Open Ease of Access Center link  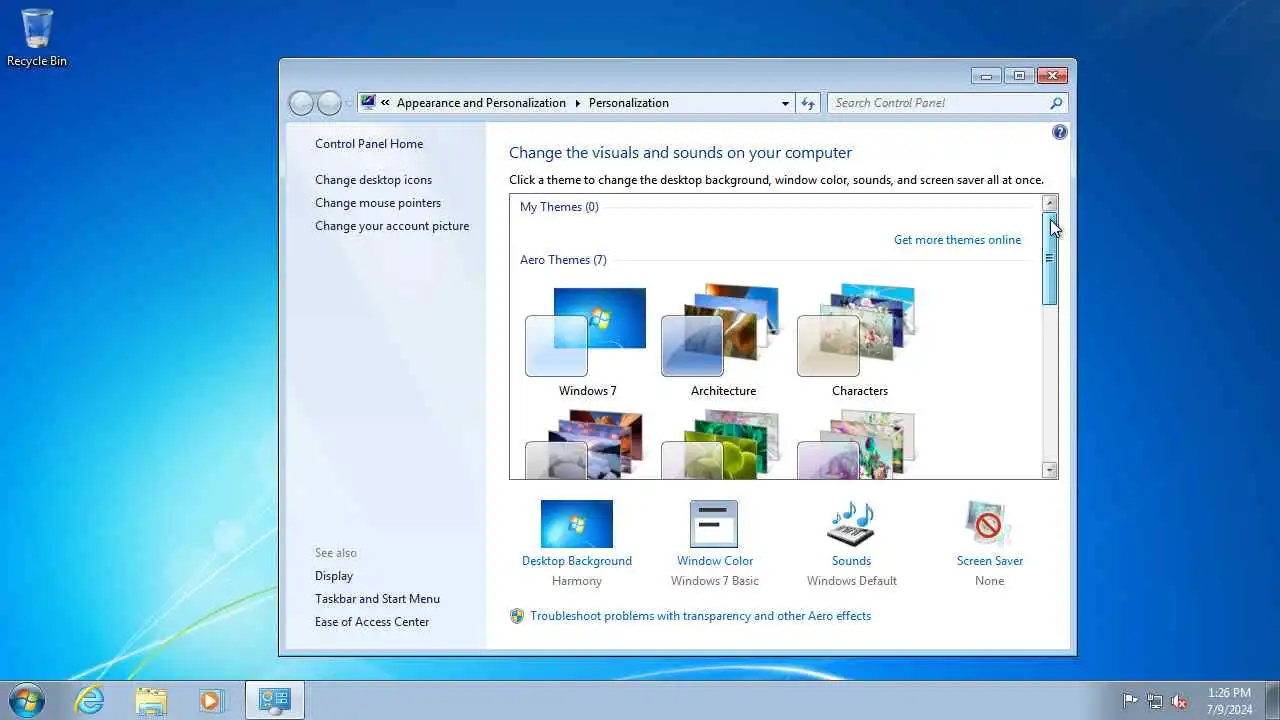point(372,622)
